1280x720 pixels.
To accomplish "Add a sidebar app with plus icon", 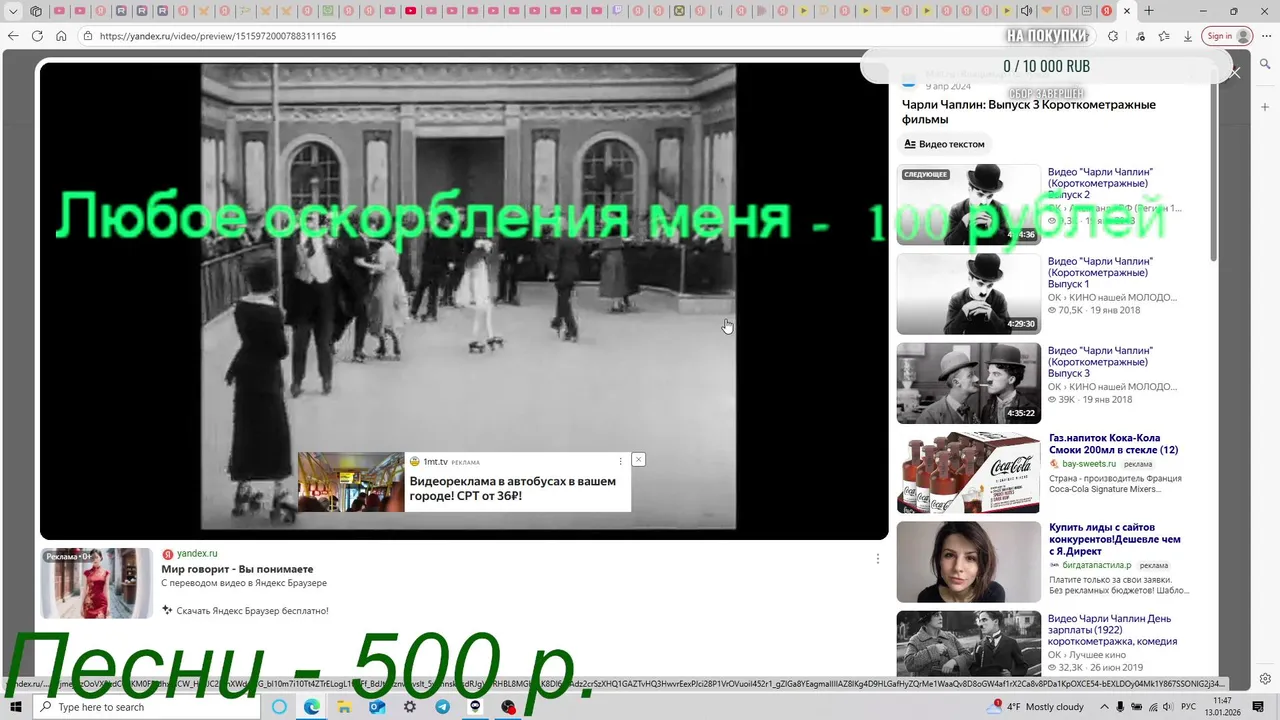I will point(1265,107).
